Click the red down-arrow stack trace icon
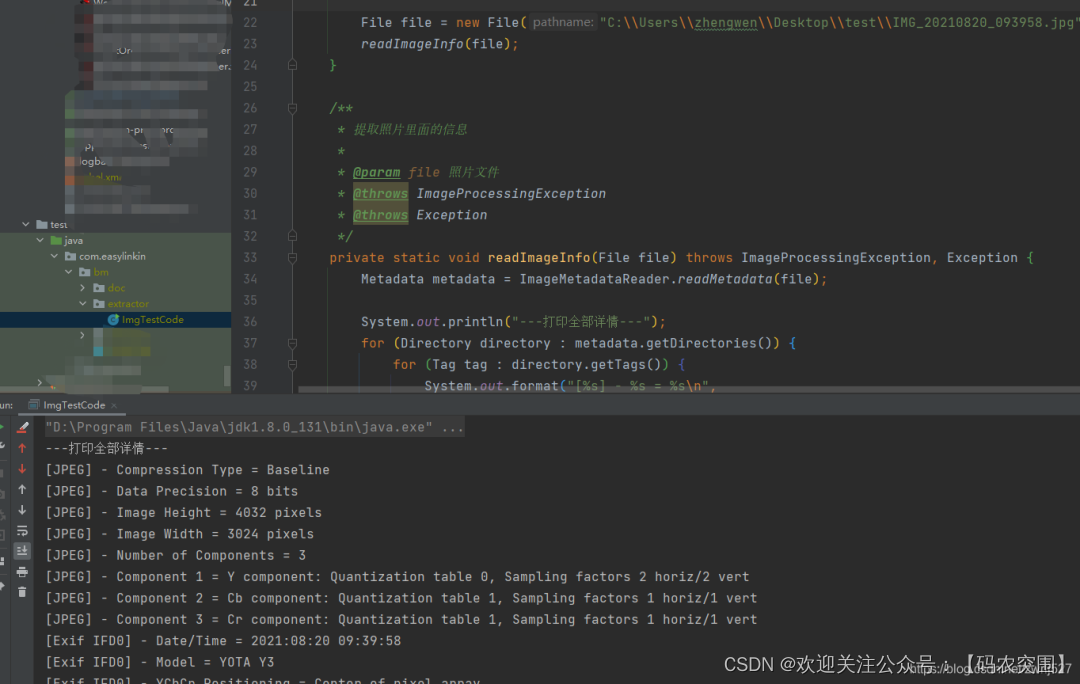 tap(22, 469)
